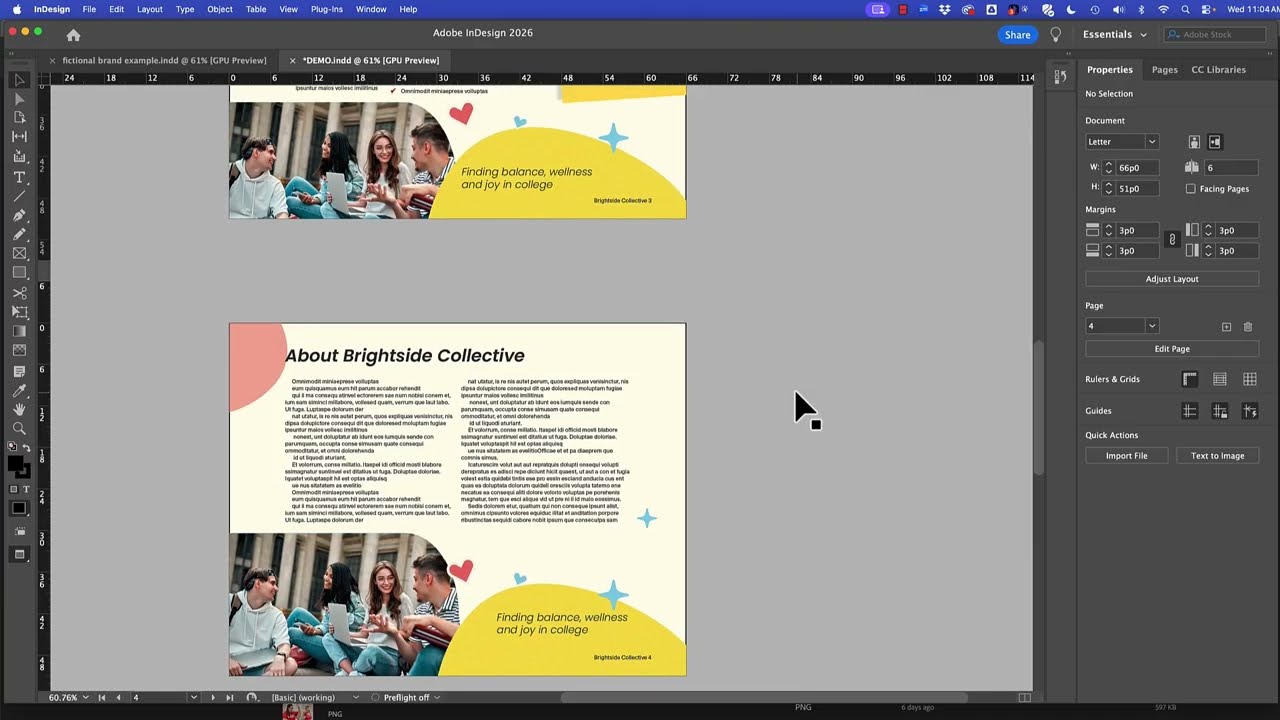Image resolution: width=1280 pixels, height=720 pixels.
Task: Select the Gap tool
Action: (x=19, y=137)
